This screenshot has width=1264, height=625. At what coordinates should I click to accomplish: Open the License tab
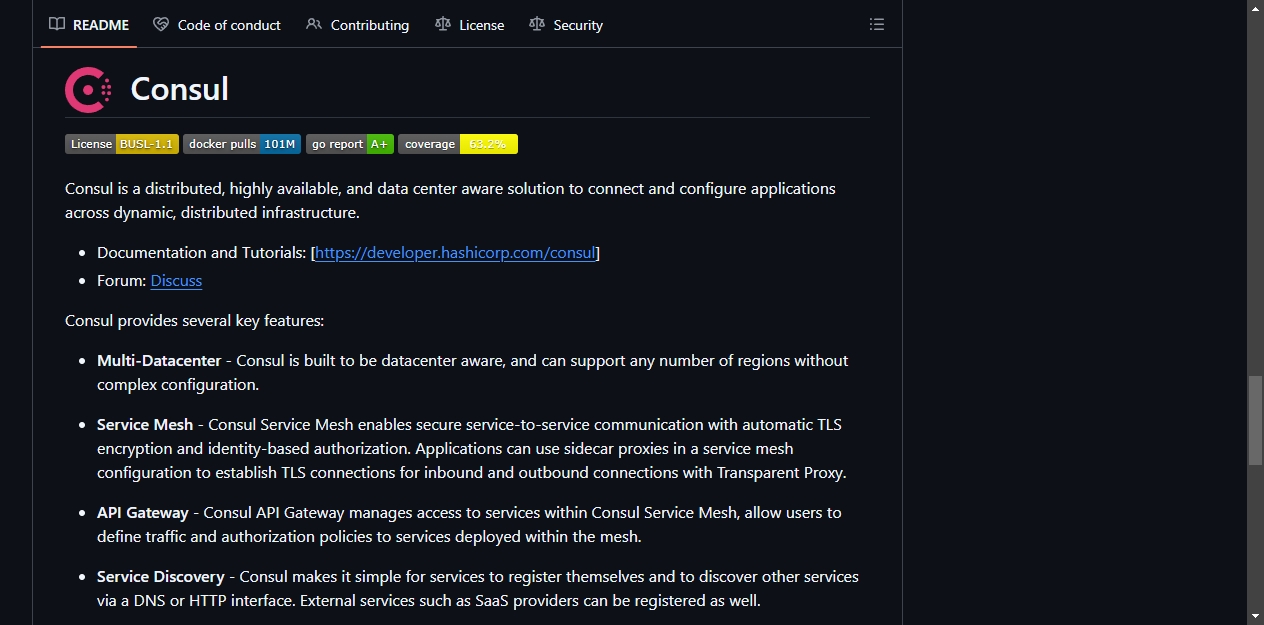[x=470, y=24]
